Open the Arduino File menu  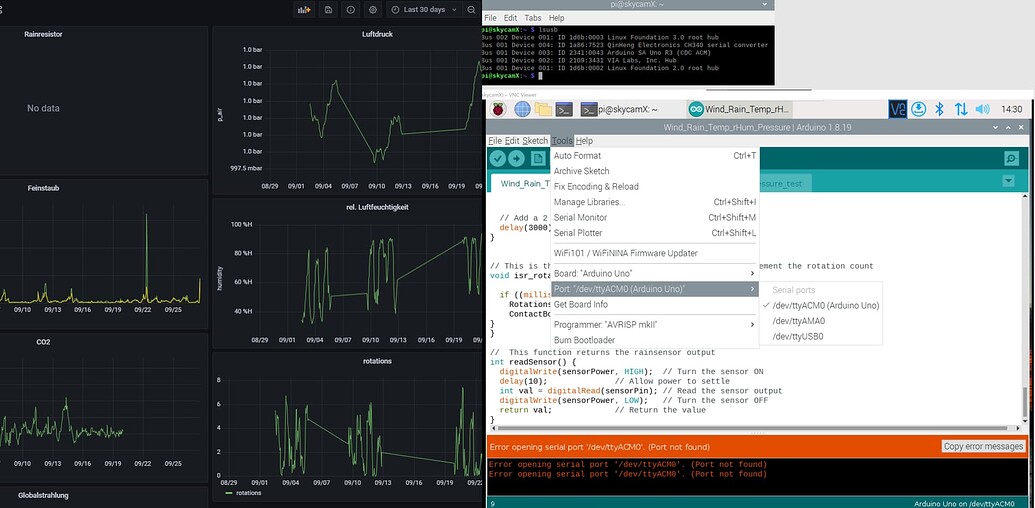point(495,141)
